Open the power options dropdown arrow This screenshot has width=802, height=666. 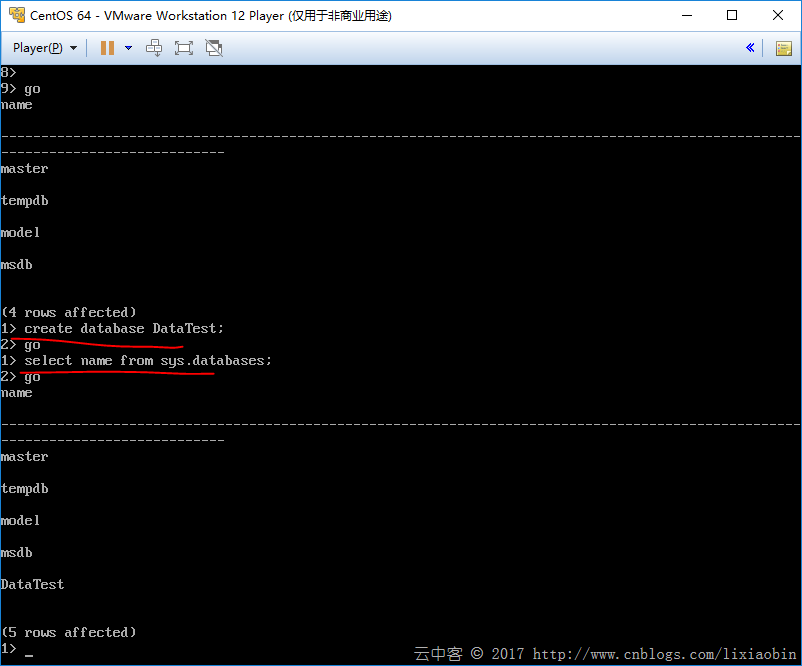pos(128,48)
